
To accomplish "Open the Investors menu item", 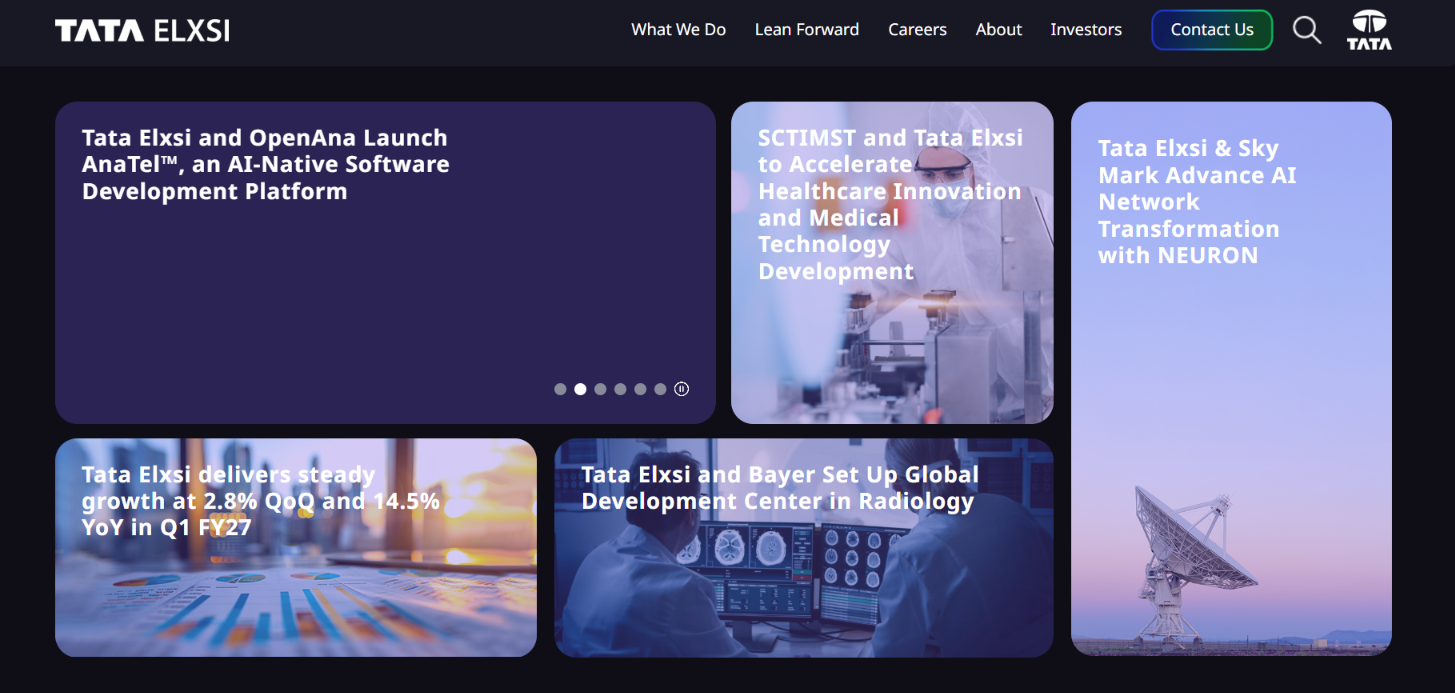I will [x=1086, y=30].
